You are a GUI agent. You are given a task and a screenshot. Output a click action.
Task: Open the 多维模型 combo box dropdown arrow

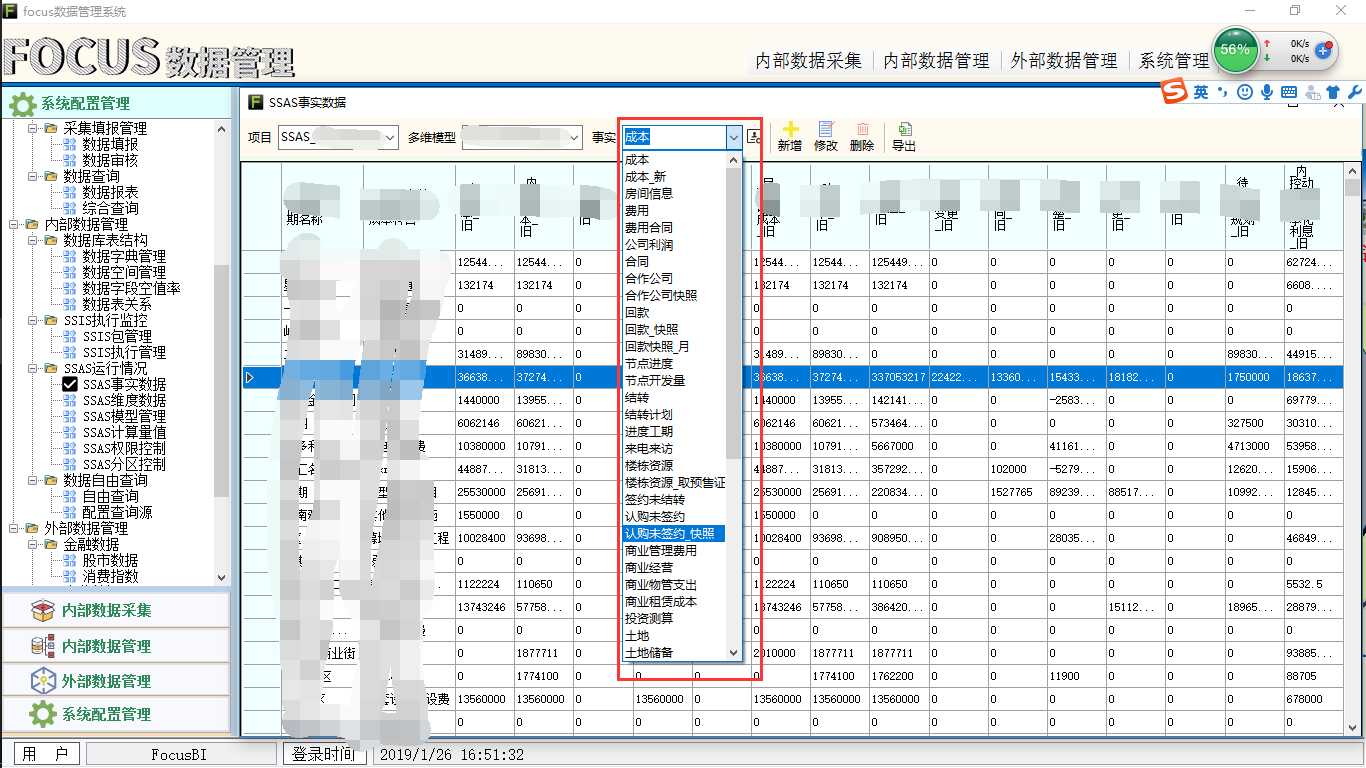pos(573,137)
